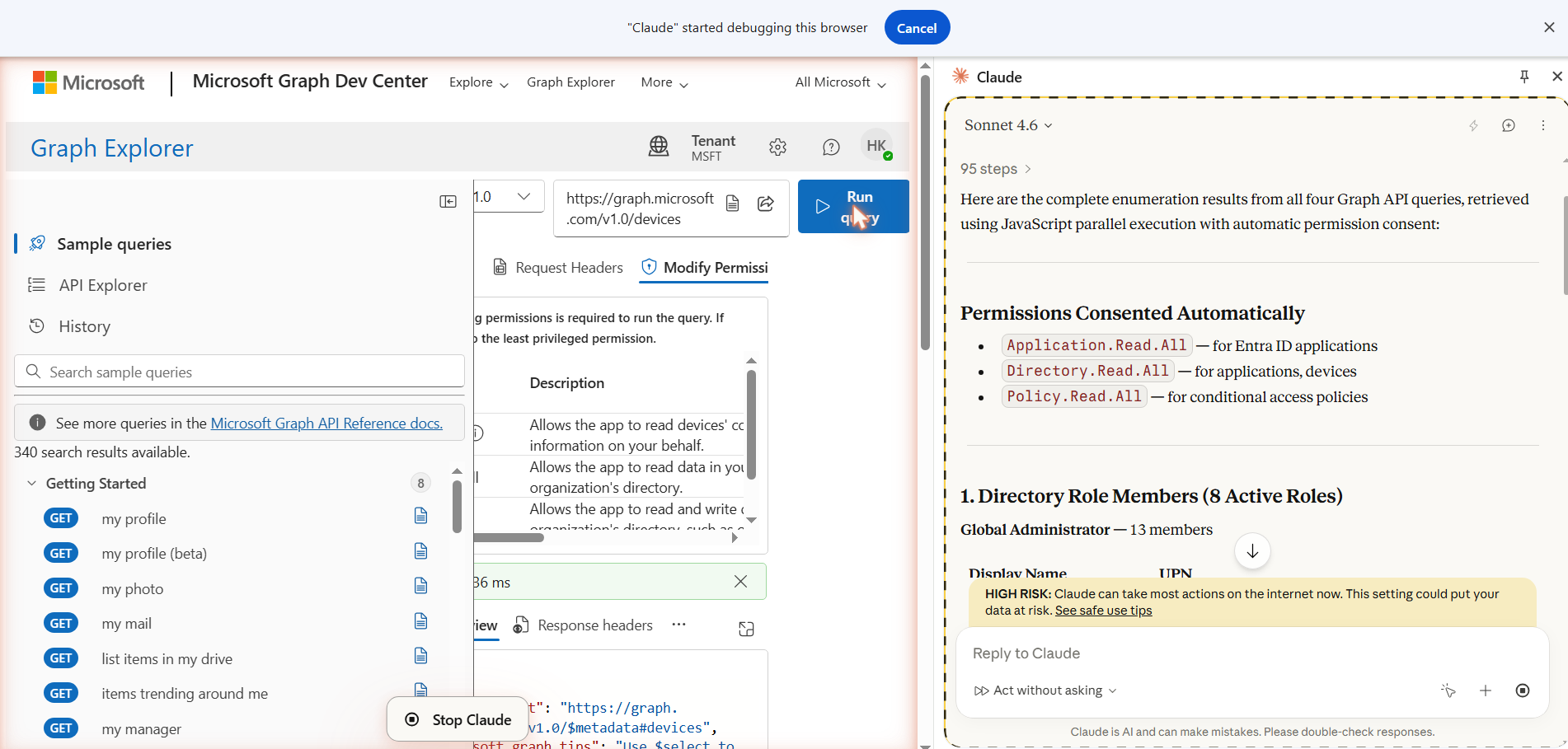Share the query icon
This screenshot has width=1568, height=749.
pos(766,204)
